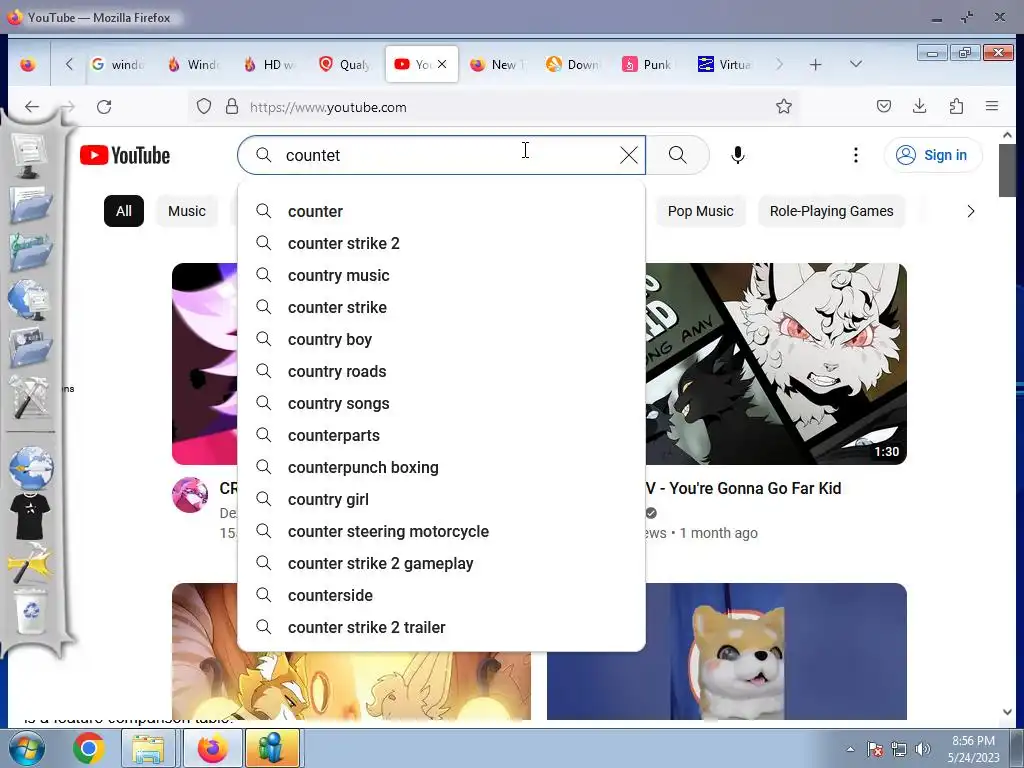Open the Windows Start button
1024x768 pixels.
[27, 748]
